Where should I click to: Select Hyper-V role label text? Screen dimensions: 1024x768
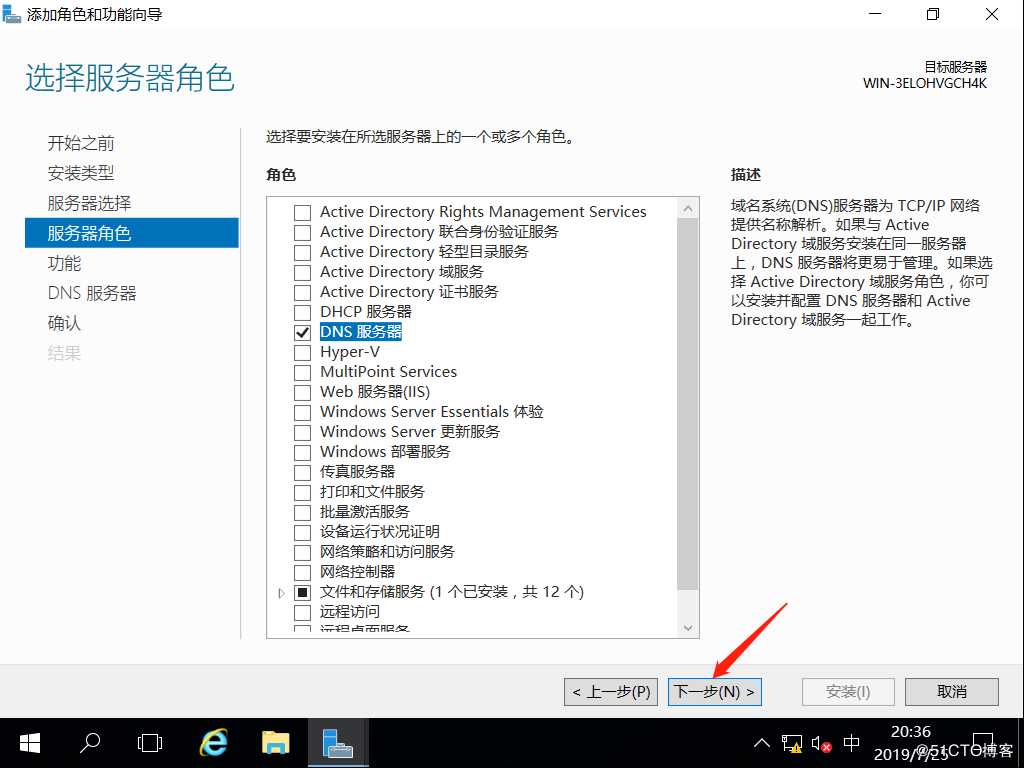click(x=349, y=352)
